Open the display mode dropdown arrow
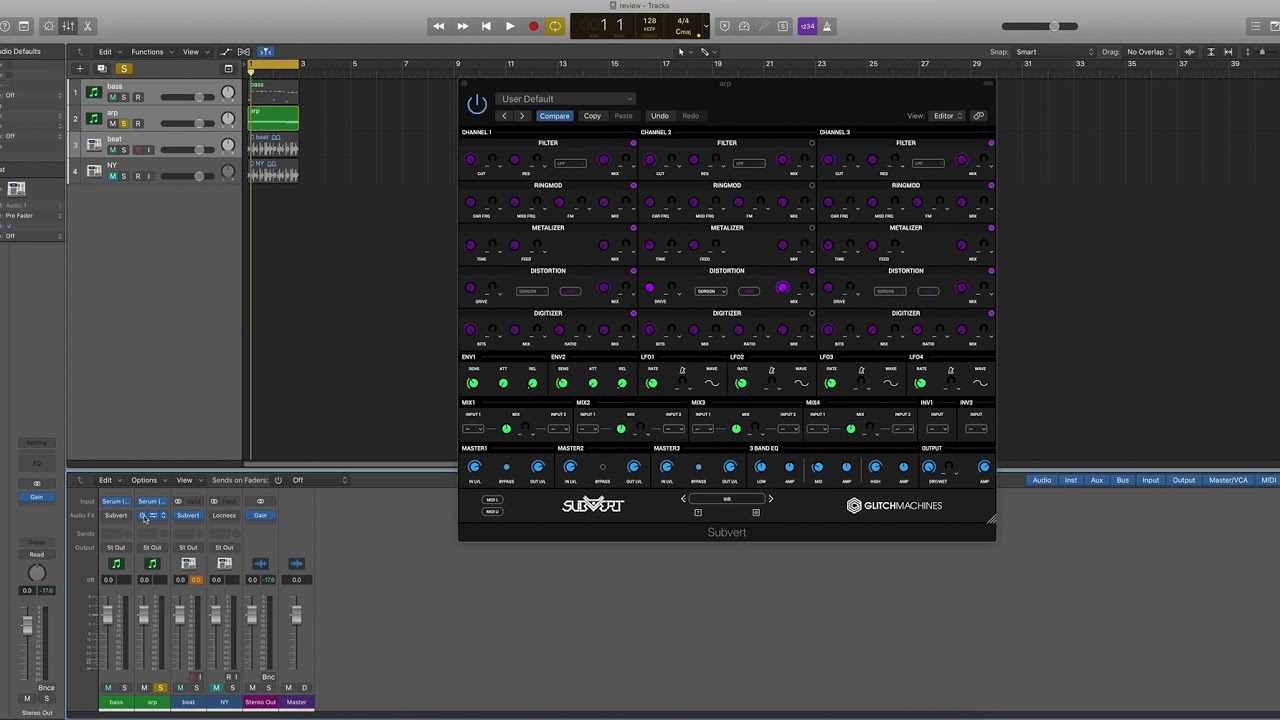 click(x=706, y=26)
